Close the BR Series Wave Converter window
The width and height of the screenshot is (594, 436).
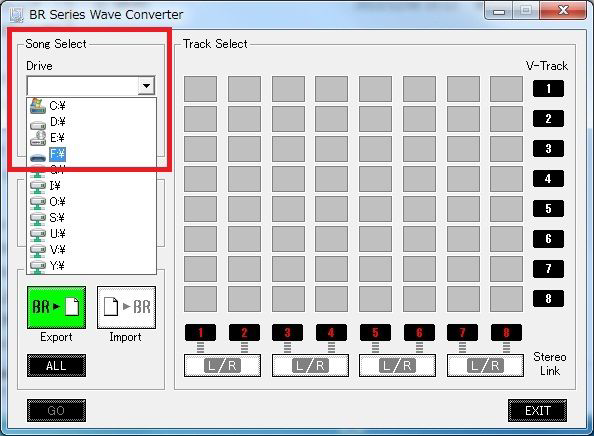click(564, 10)
